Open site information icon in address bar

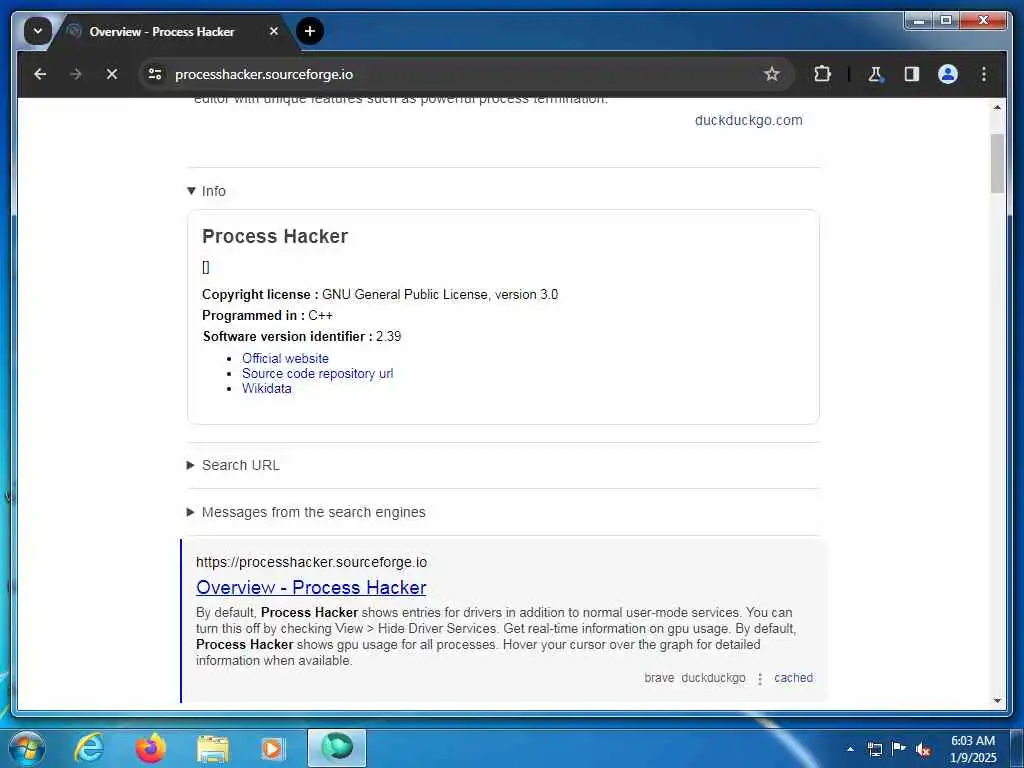pyautogui.click(x=155, y=74)
